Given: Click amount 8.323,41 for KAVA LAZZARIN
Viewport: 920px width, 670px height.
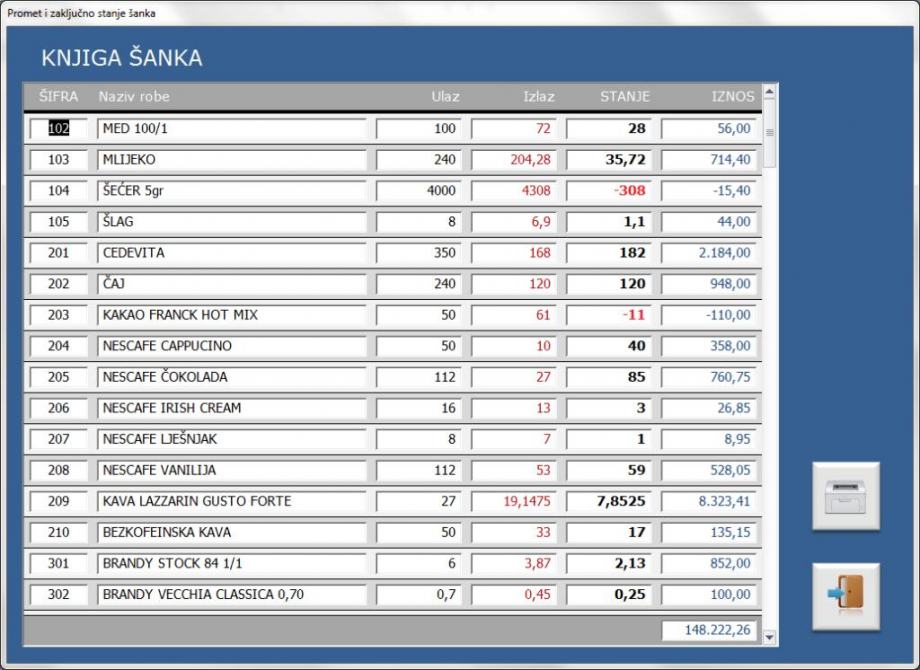Looking at the screenshot, I should point(709,502).
